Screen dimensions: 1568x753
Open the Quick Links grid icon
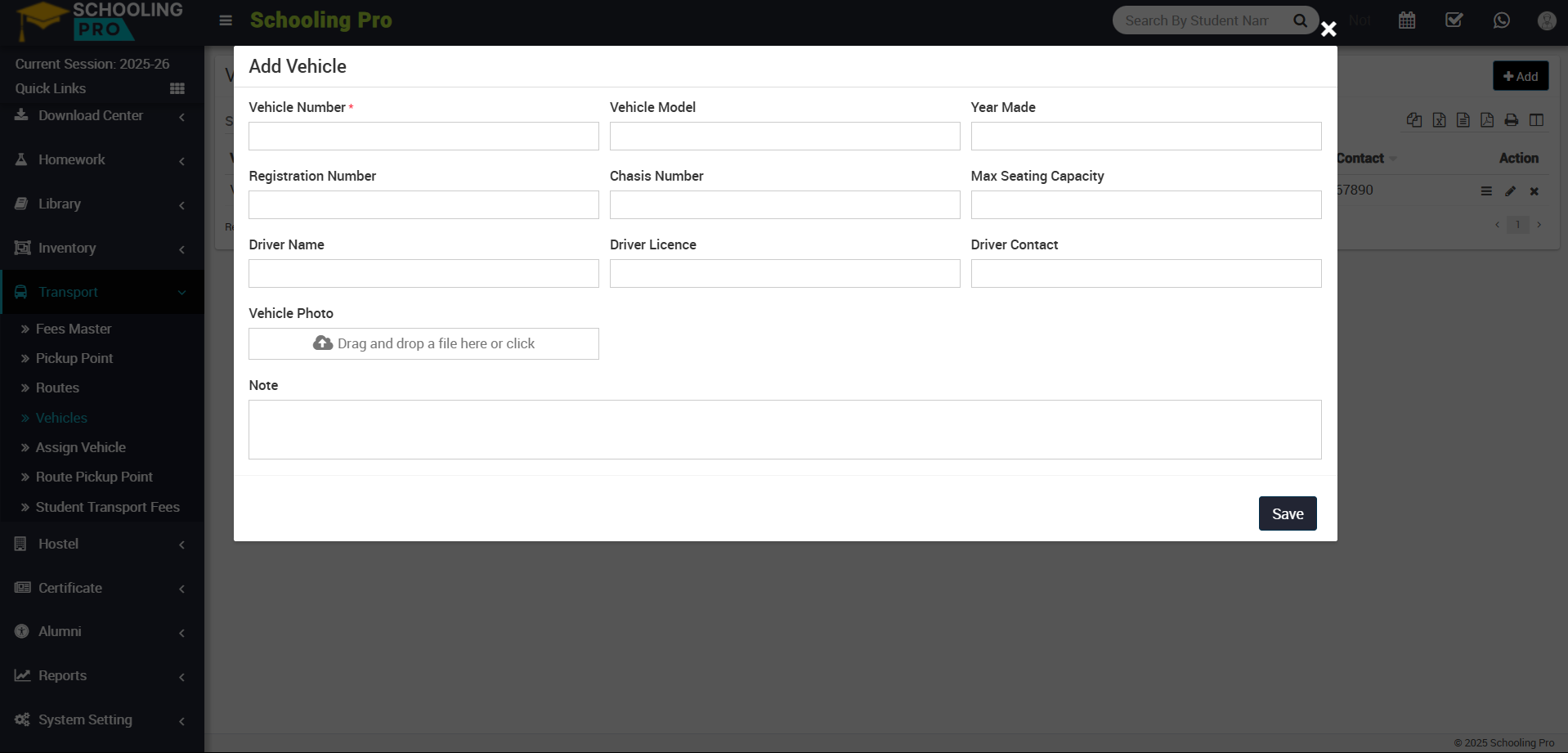tap(177, 88)
